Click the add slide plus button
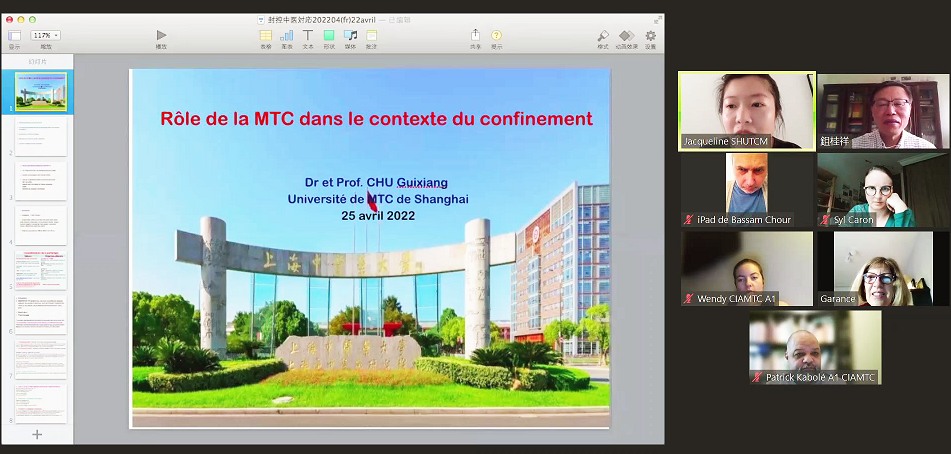 click(37, 434)
